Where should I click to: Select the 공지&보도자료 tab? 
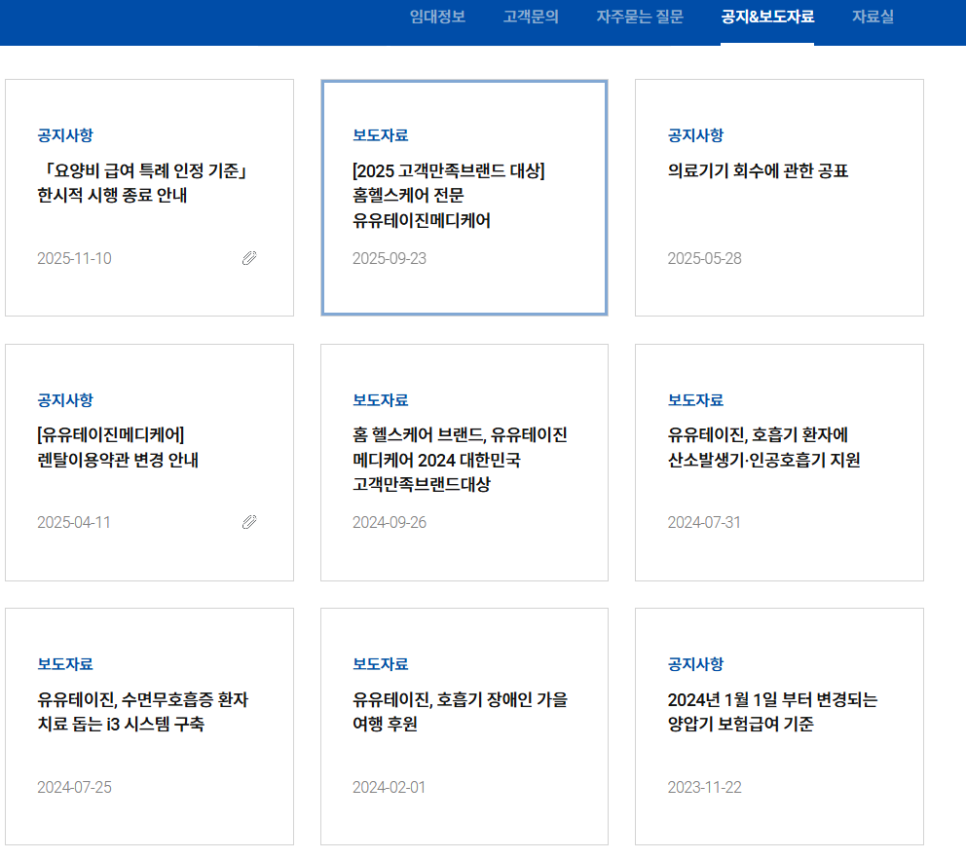(x=767, y=17)
